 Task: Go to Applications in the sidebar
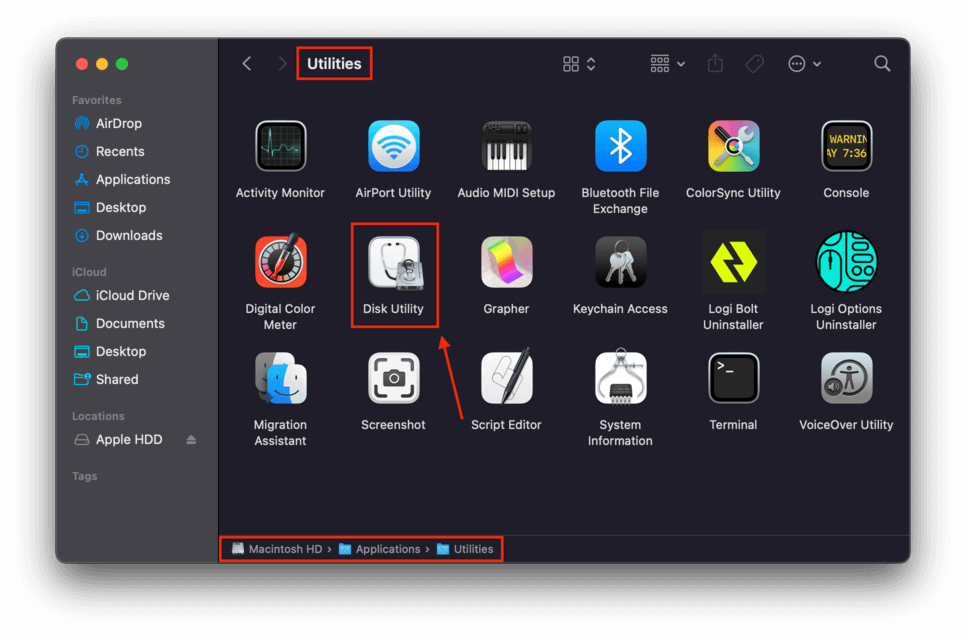[x=122, y=179]
